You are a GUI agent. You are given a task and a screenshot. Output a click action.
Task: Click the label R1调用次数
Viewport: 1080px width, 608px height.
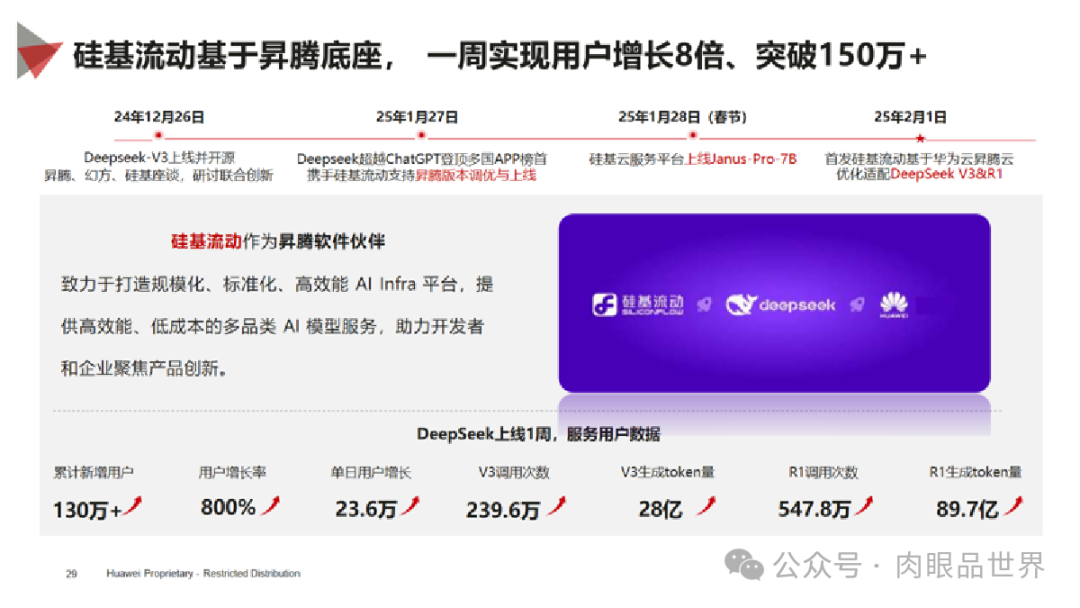[823, 472]
